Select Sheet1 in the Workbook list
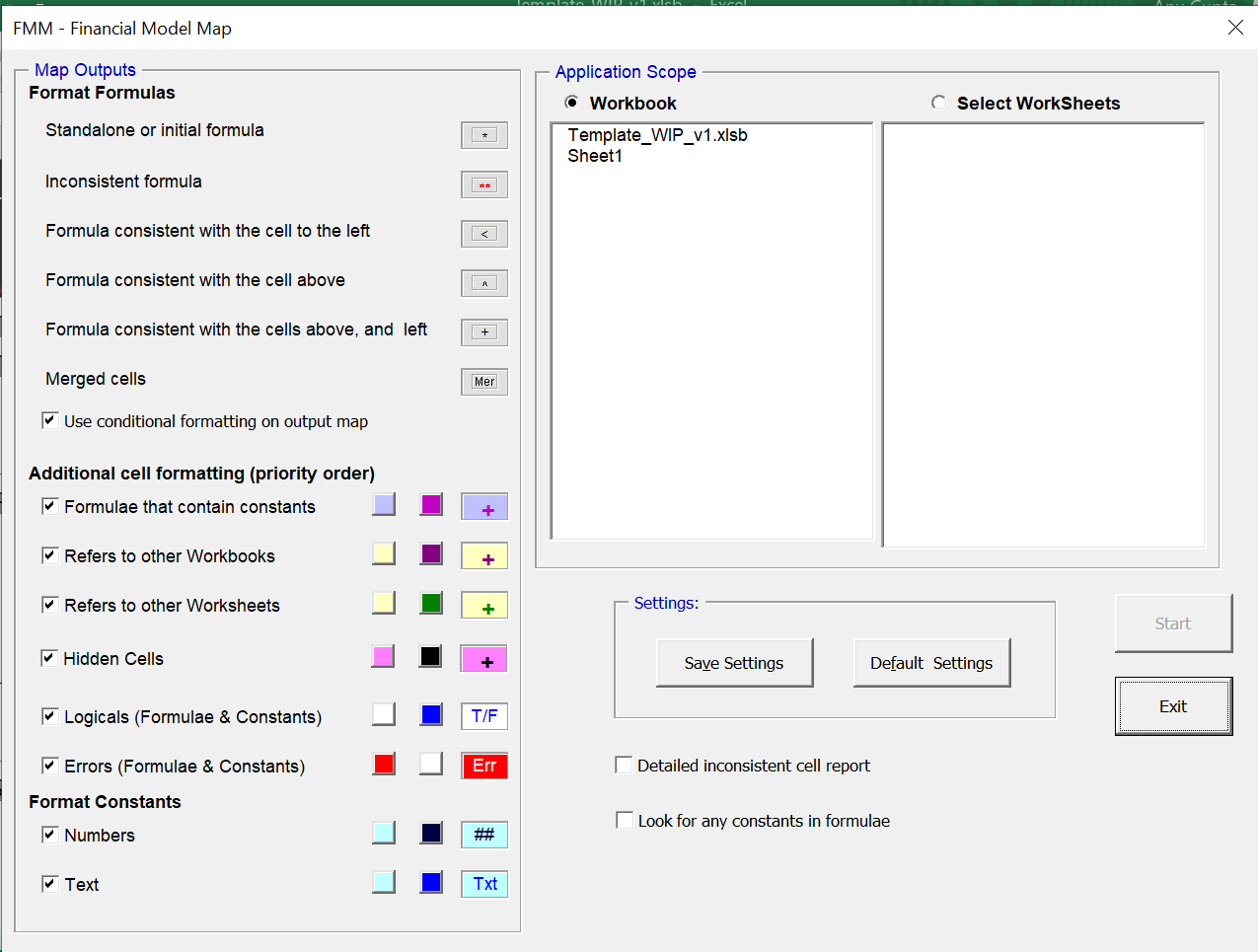The height and width of the screenshot is (952, 1258). pyautogui.click(x=595, y=156)
